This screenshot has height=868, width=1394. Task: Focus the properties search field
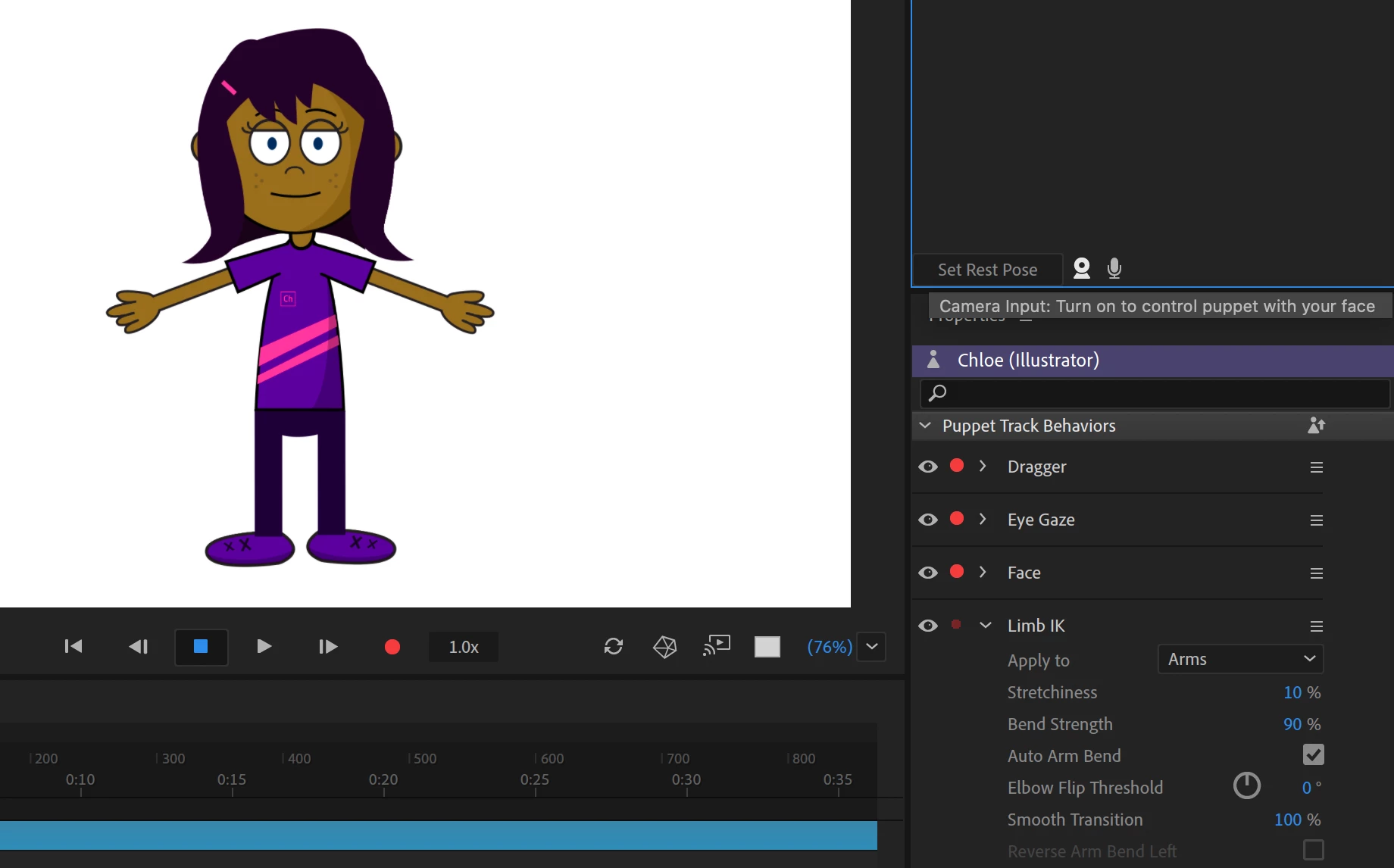(1155, 393)
